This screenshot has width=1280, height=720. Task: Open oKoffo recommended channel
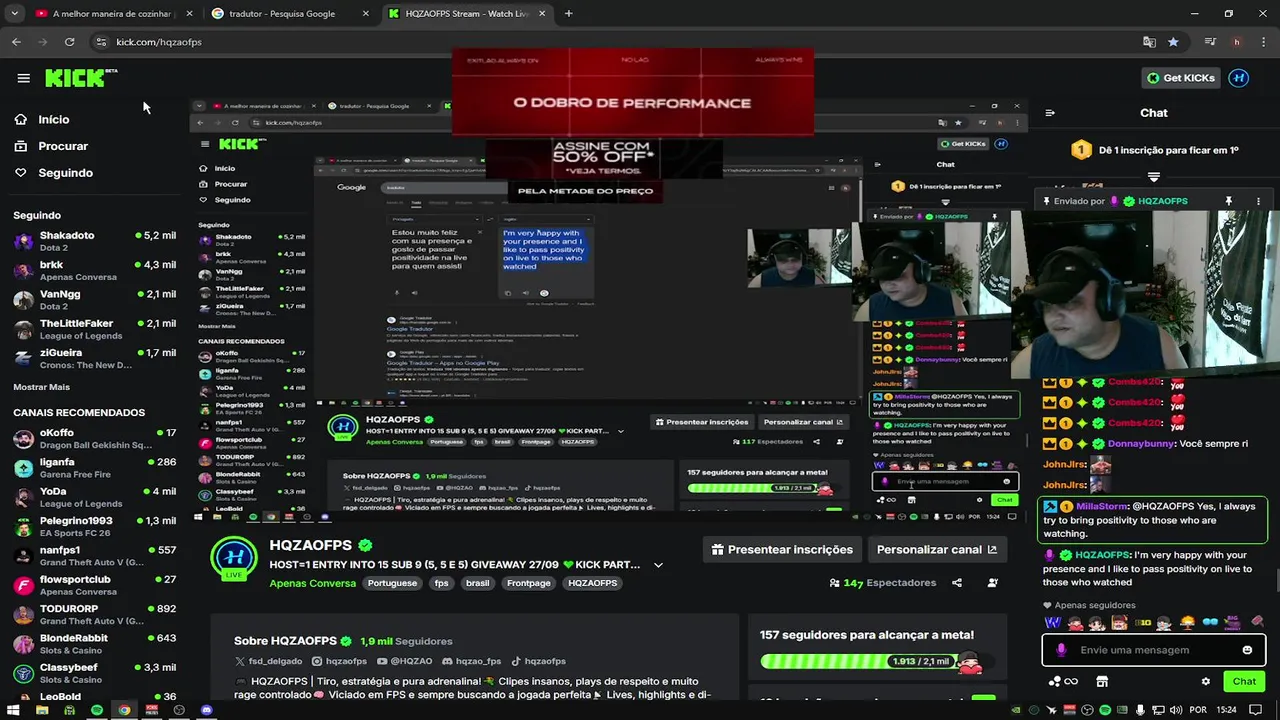(x=95, y=438)
